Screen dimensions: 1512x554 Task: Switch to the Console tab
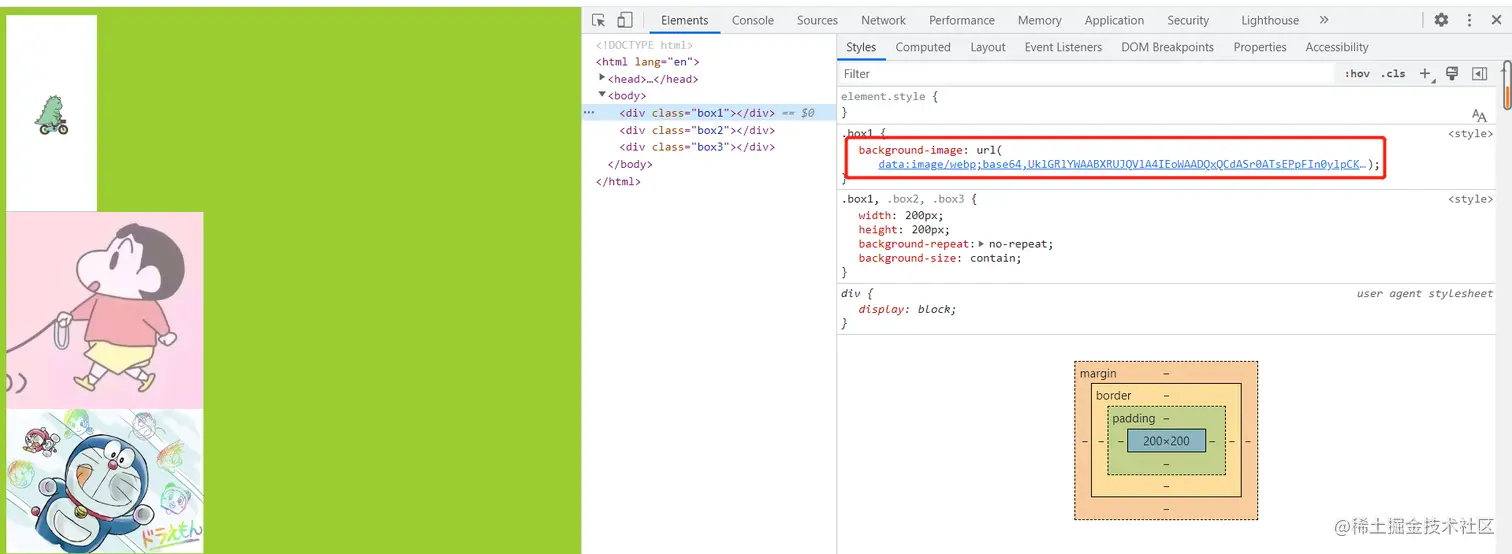[753, 20]
